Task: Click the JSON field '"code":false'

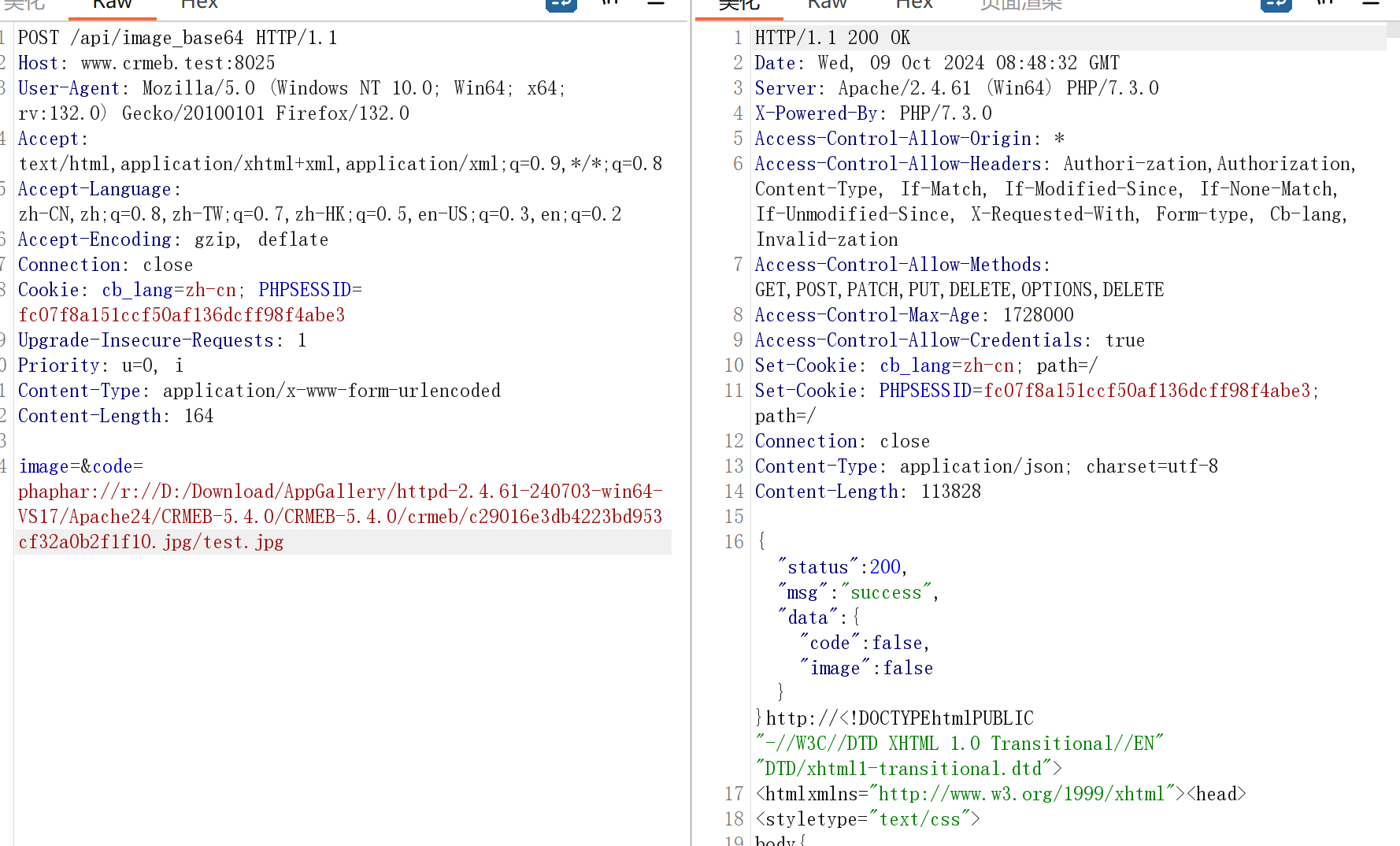Action: [x=861, y=643]
